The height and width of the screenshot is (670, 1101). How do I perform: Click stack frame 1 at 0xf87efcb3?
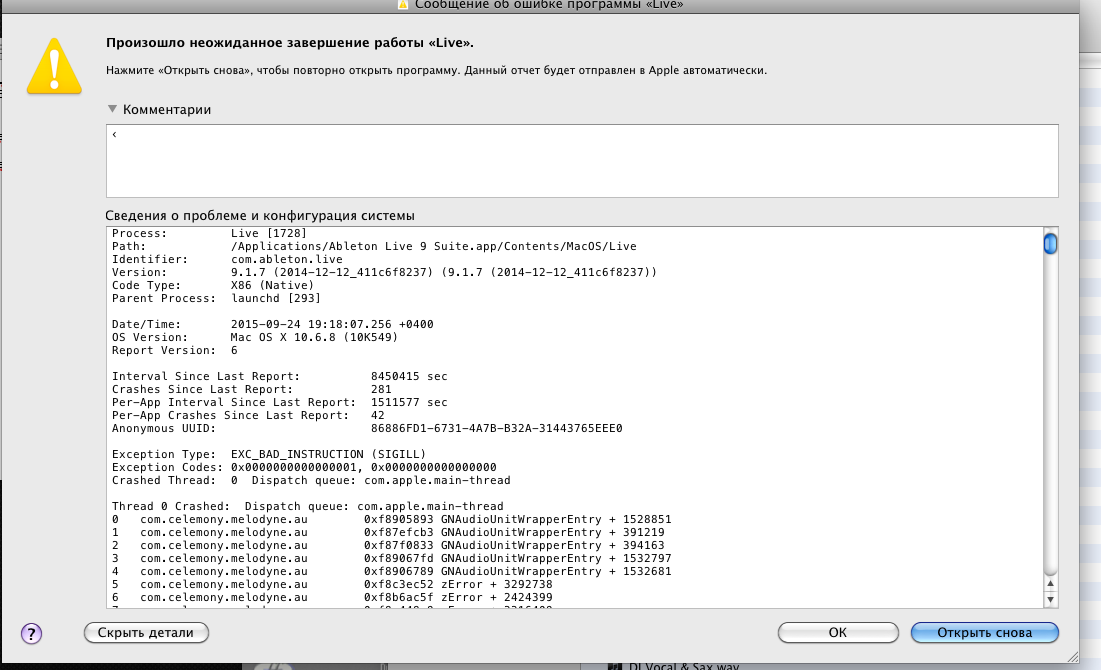coord(388,532)
